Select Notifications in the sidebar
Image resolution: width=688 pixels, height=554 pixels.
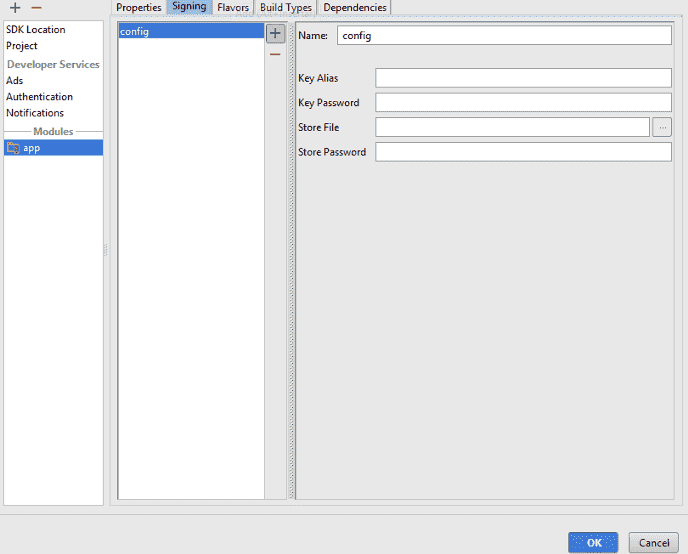pyautogui.click(x=35, y=113)
